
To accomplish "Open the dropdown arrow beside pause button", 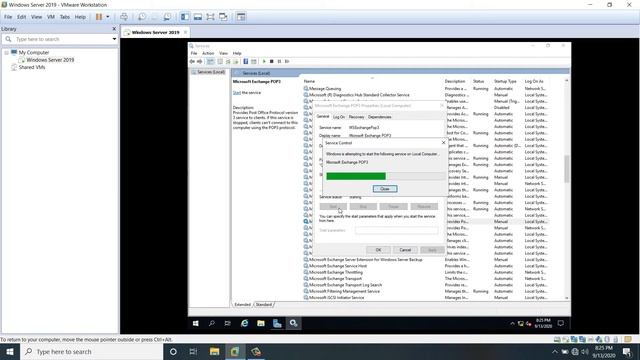I will (108, 17).
